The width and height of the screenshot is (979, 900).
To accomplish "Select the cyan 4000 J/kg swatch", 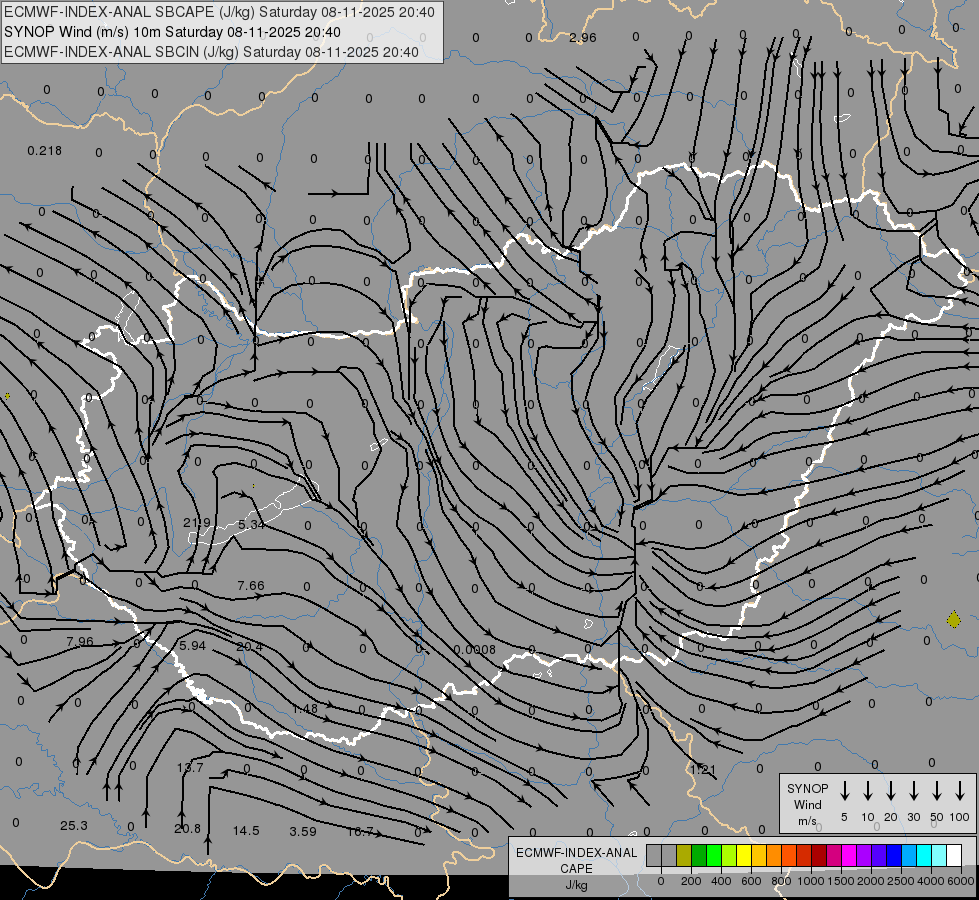I will point(923,855).
